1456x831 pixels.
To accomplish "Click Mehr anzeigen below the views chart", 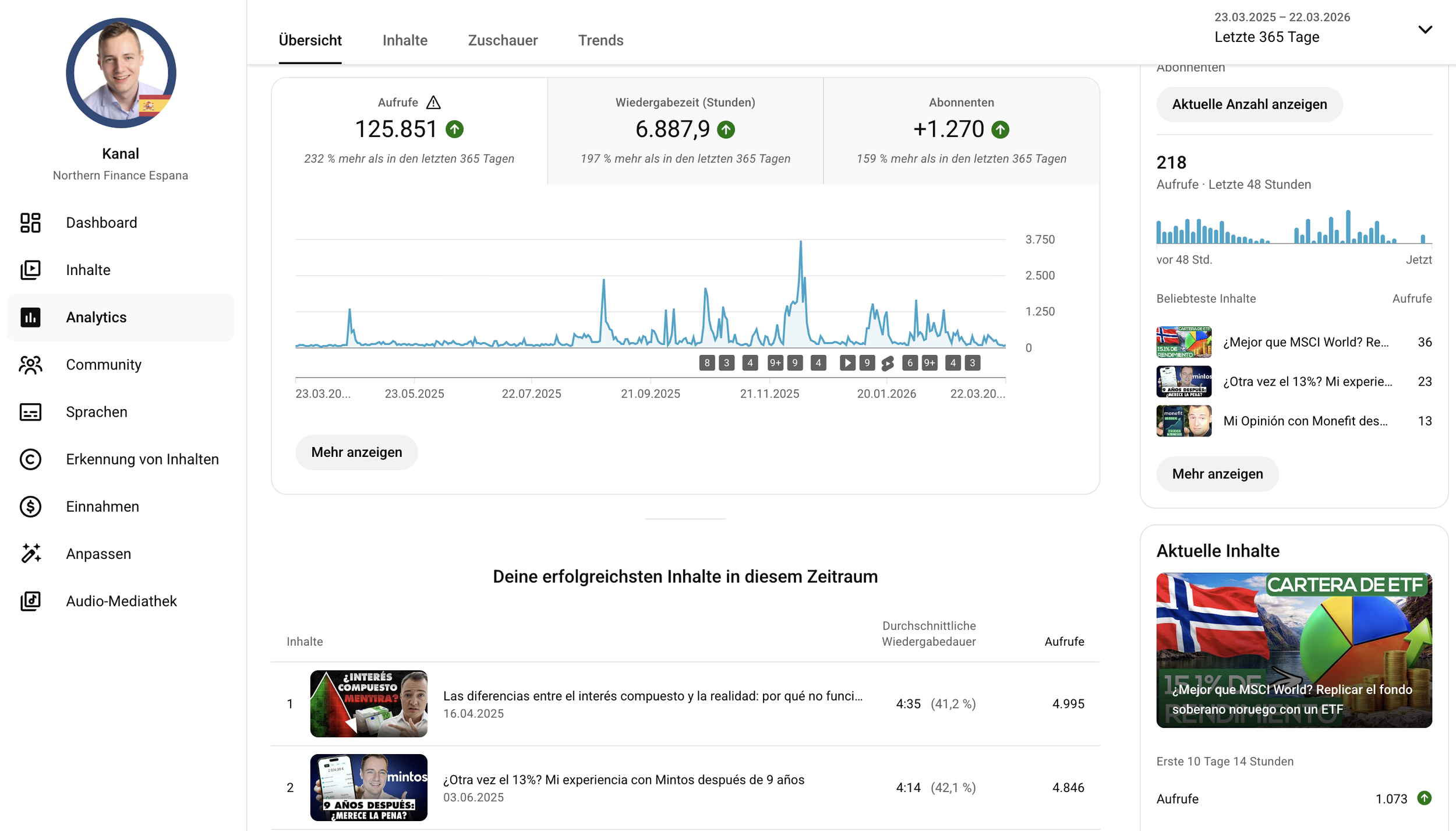I will 356,452.
